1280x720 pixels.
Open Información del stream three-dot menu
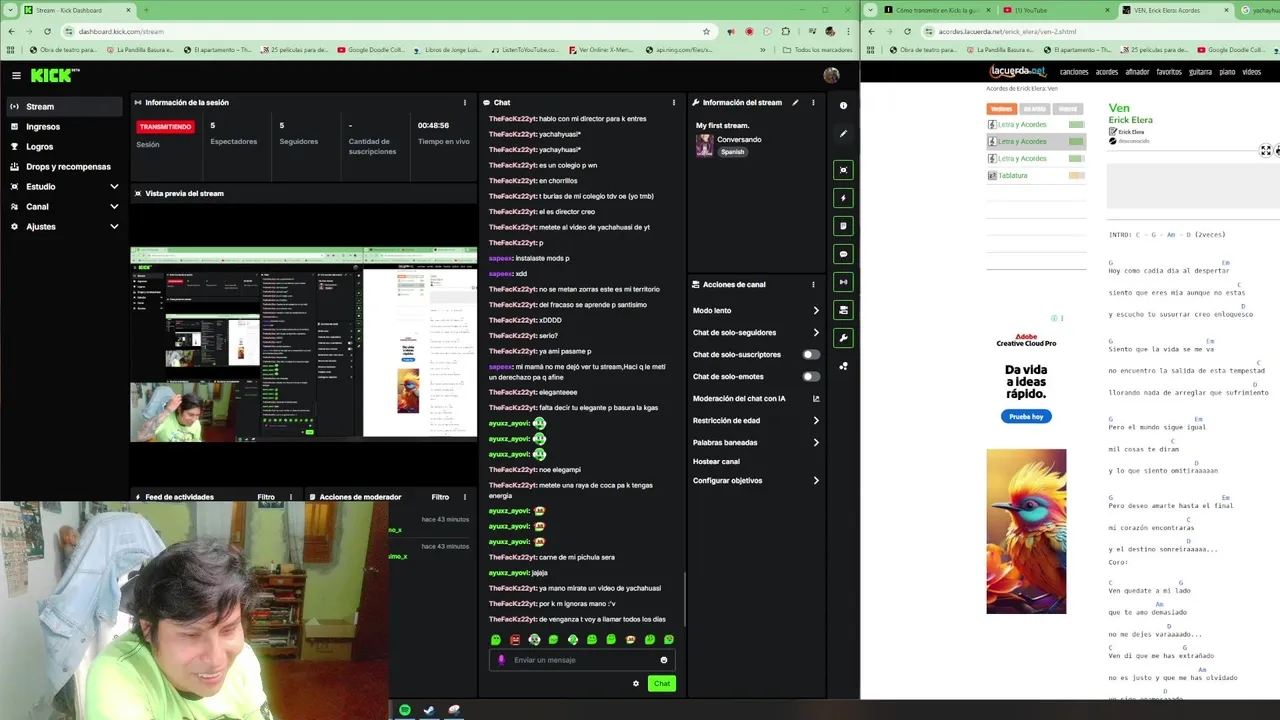[x=813, y=102]
